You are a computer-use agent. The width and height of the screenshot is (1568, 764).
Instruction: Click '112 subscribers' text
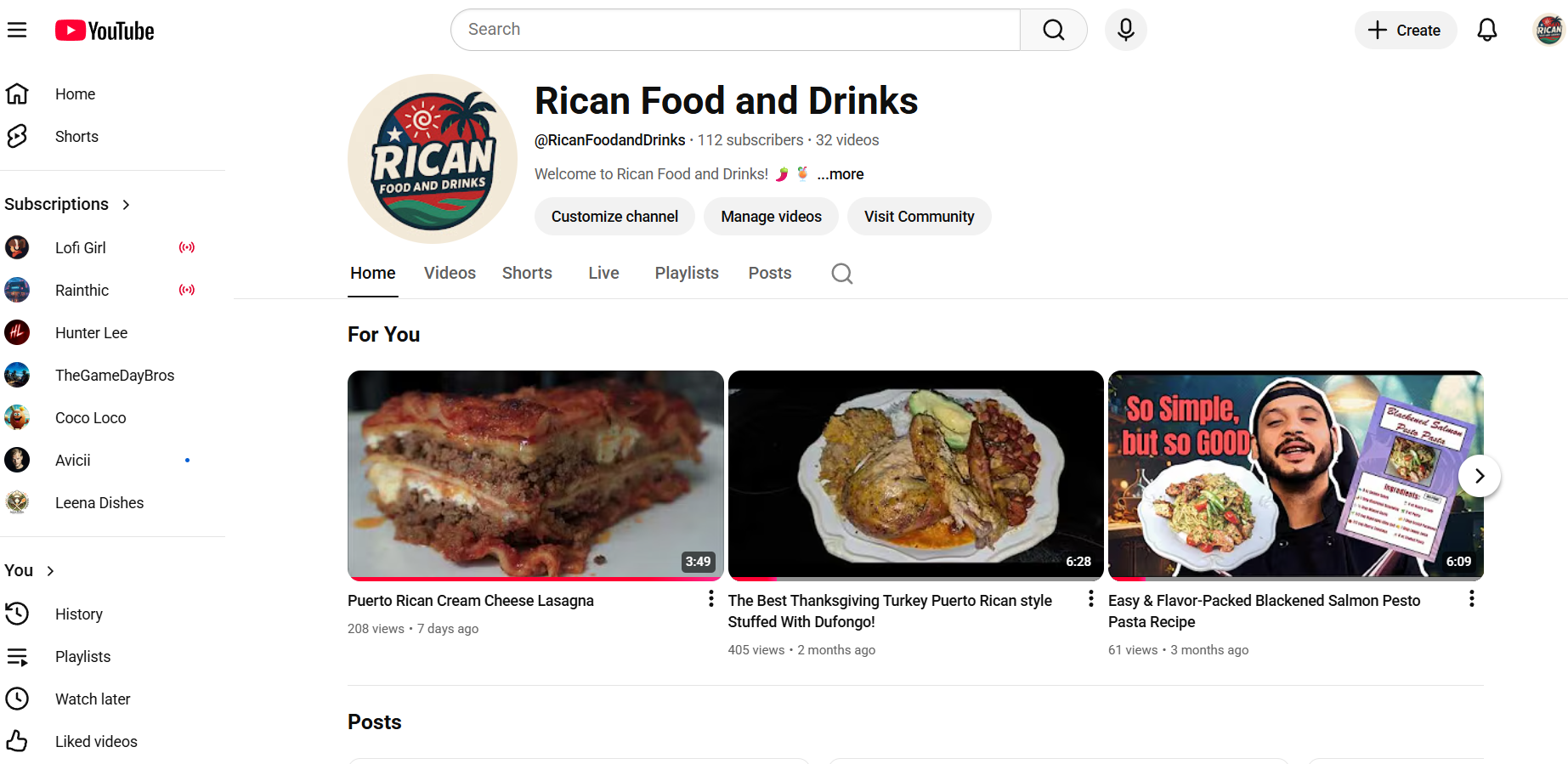(750, 140)
